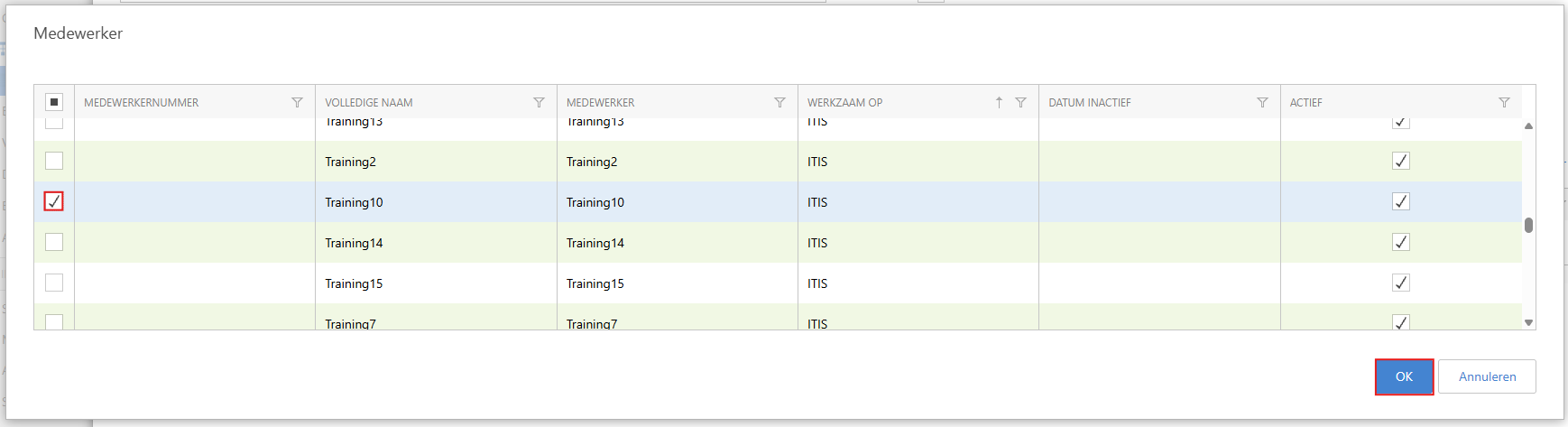The image size is (1568, 427).
Task: Sort by Datum Inactief column header
Action: tap(1089, 103)
